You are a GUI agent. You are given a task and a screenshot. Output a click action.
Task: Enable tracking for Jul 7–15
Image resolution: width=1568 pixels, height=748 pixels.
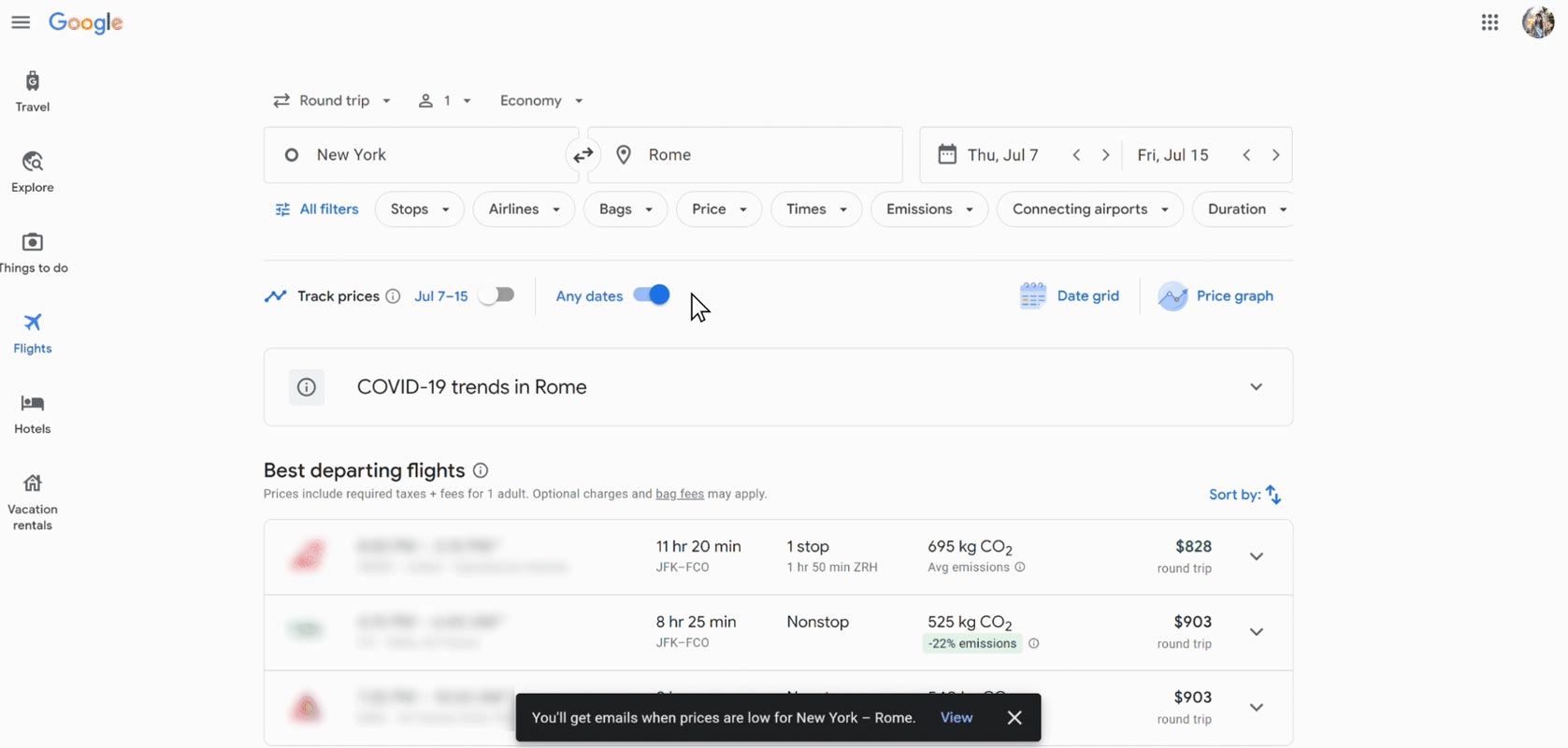(x=496, y=295)
